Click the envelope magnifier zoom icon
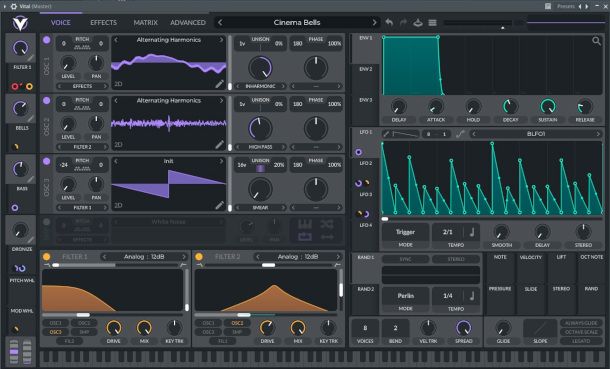 (x=596, y=41)
